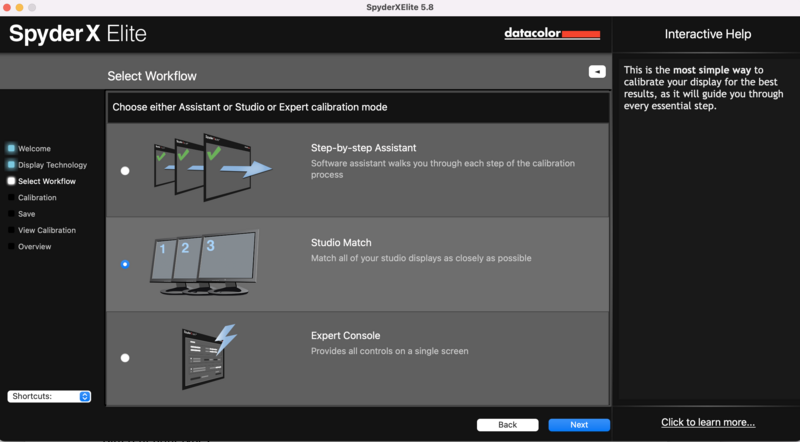Screen dimensions: 800x442
Task: Click the Expert Console lightning bolt illustration
Action: click(x=209, y=357)
